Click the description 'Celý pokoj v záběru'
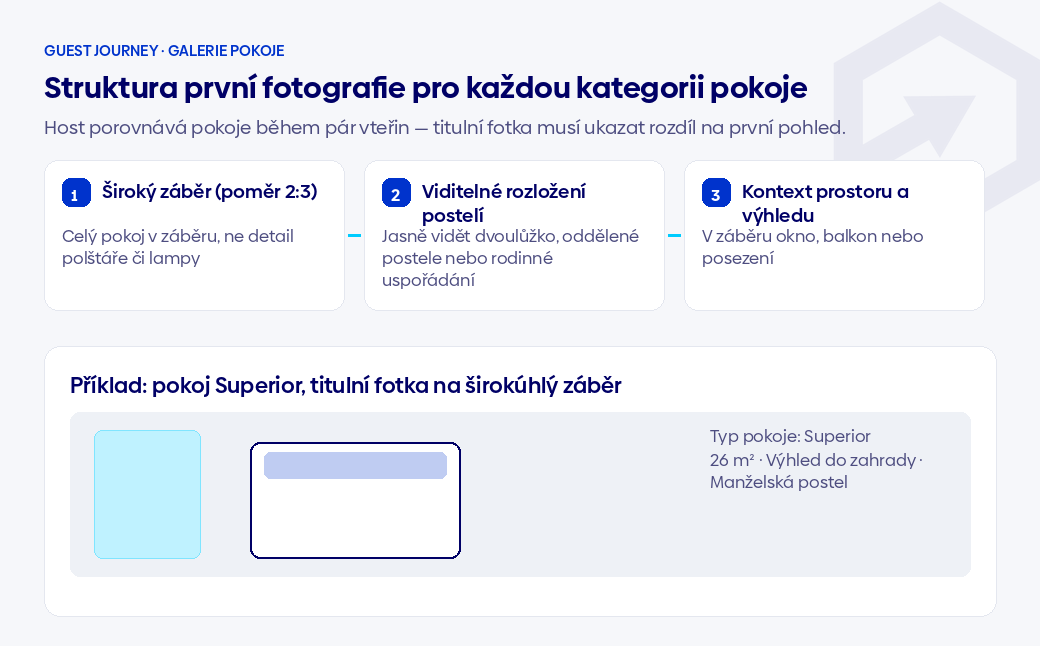Screen dimensions: 1040x646 178,247
